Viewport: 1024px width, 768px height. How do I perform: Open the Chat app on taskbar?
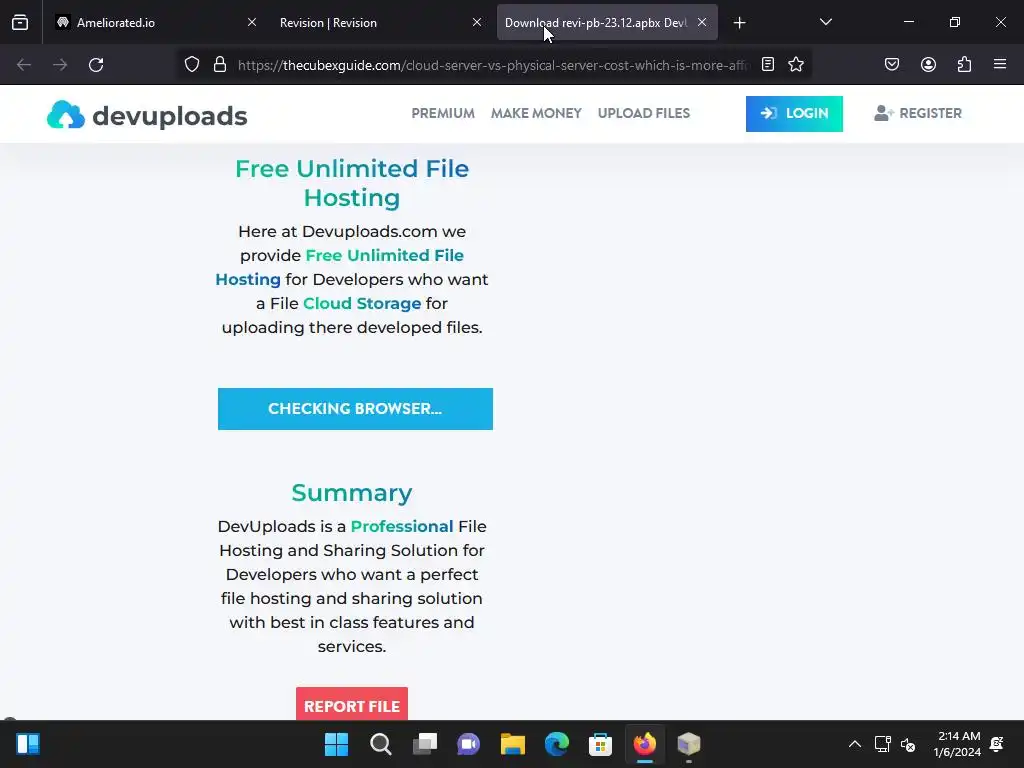point(468,744)
